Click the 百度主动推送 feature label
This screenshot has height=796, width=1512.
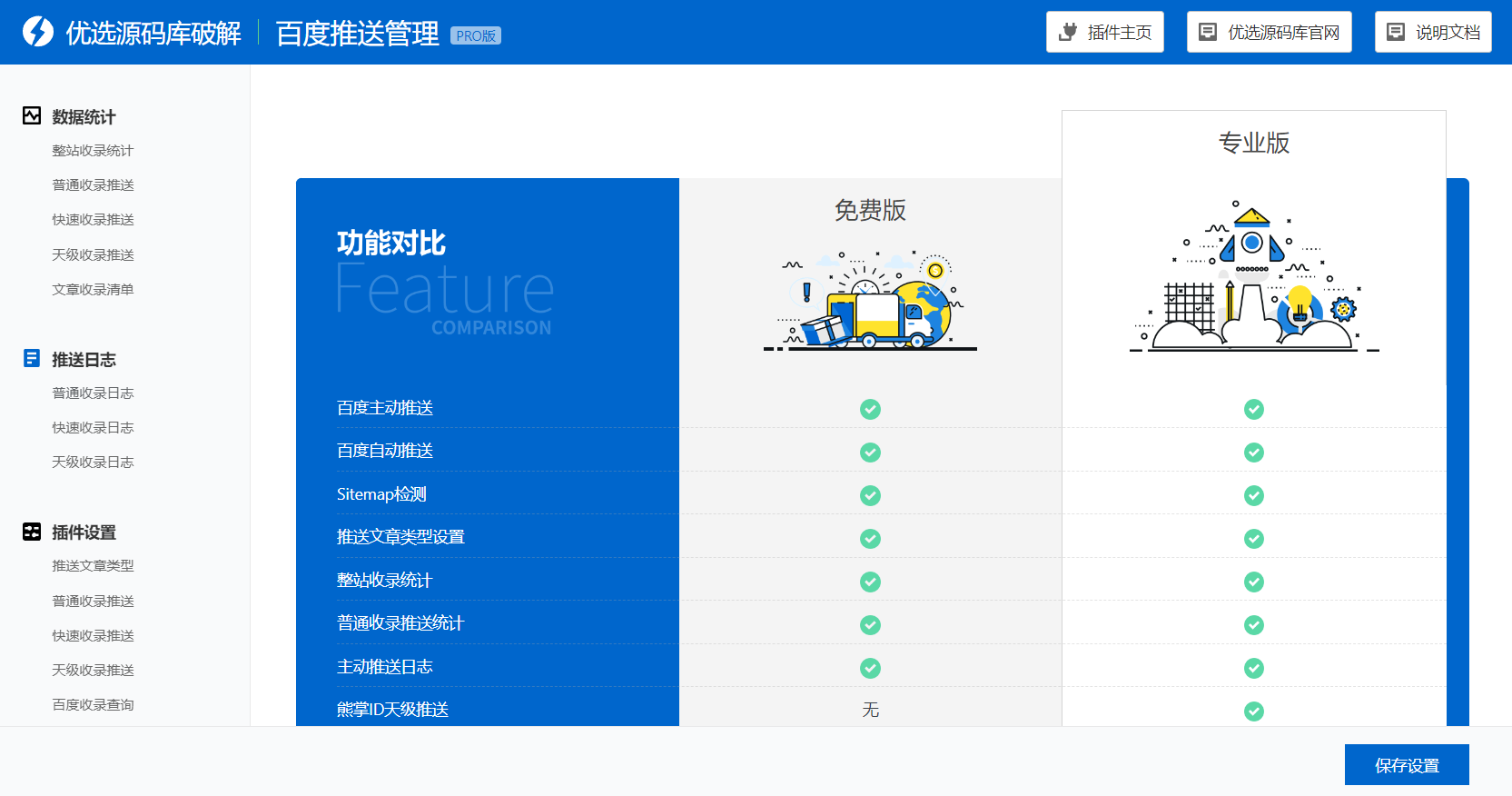pyautogui.click(x=385, y=408)
